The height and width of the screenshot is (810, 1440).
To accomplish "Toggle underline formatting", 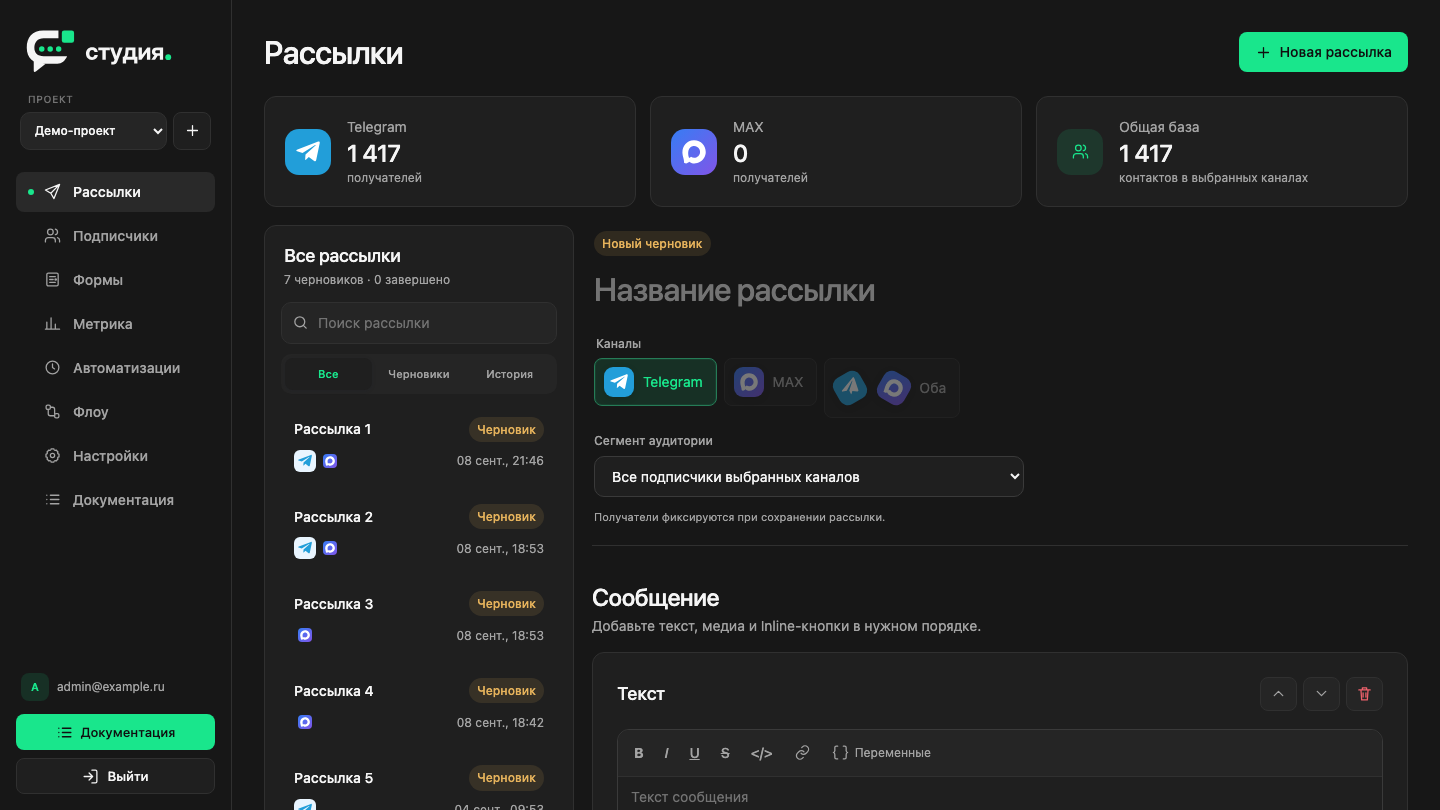I will click(694, 753).
